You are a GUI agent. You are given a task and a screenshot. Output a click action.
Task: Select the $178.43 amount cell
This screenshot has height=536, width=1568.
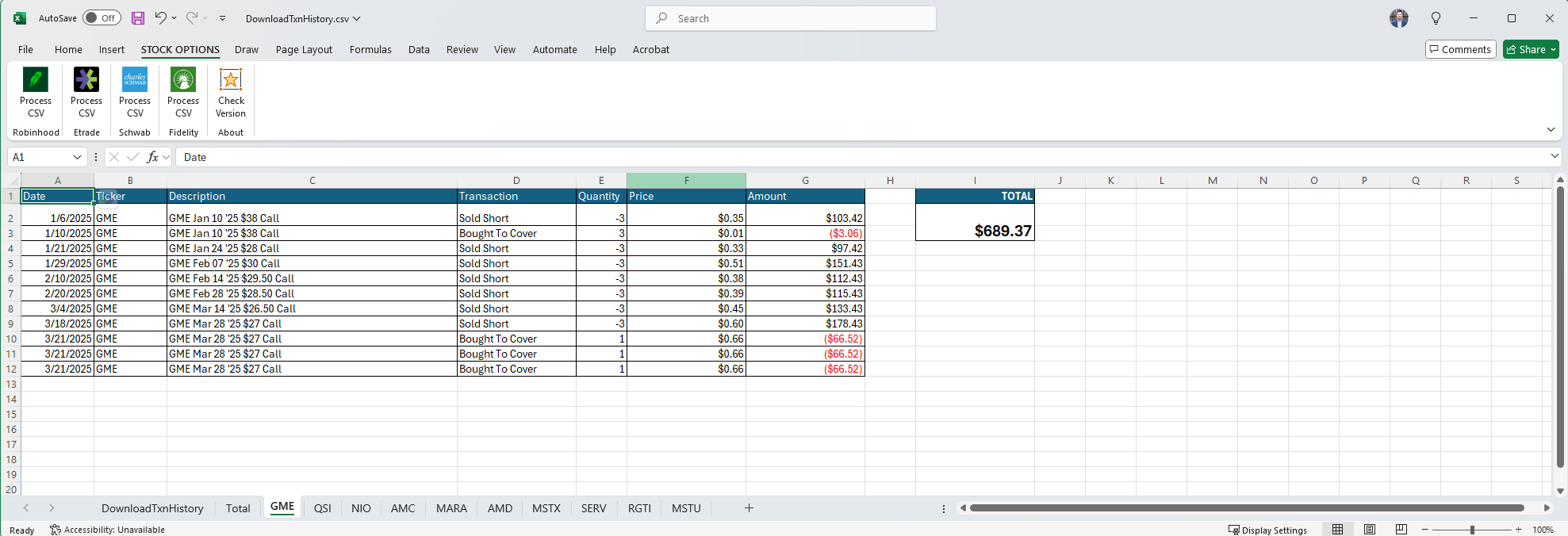(x=805, y=324)
